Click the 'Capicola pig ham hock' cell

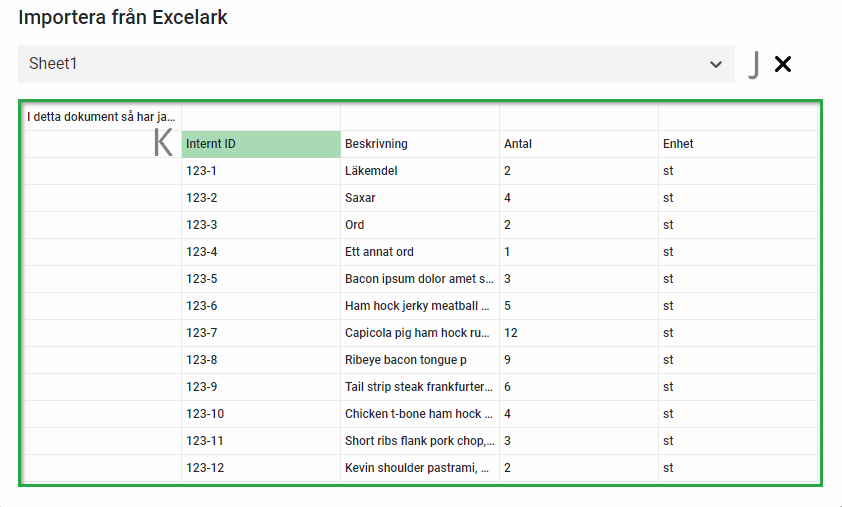coord(419,333)
